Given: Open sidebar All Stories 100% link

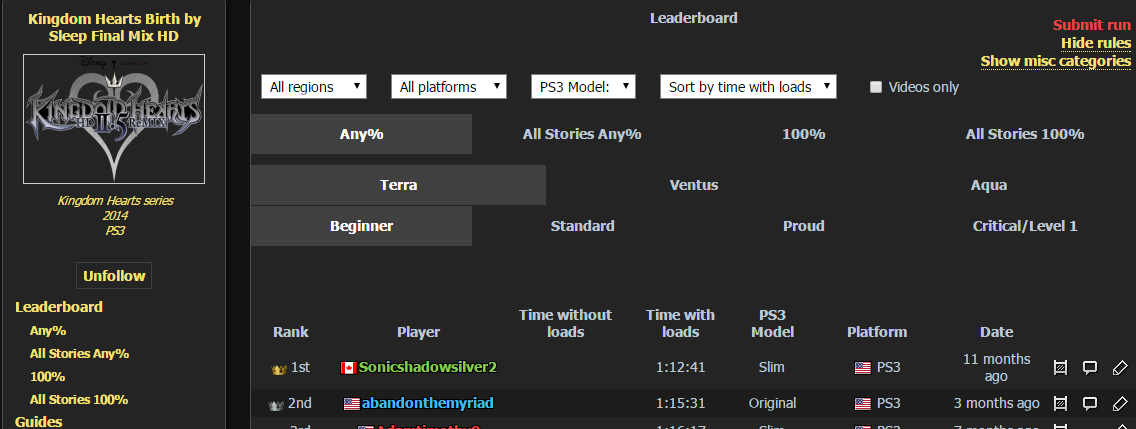Looking at the screenshot, I should 79,399.
